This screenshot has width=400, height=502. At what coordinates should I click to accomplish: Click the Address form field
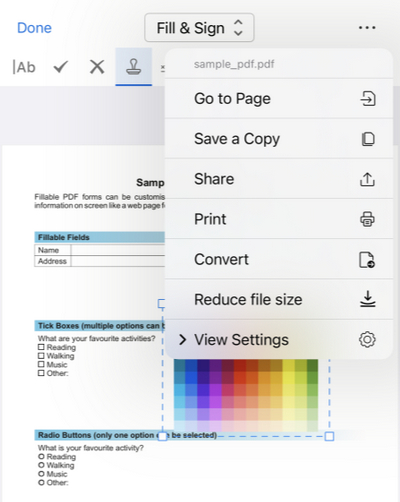point(118,261)
